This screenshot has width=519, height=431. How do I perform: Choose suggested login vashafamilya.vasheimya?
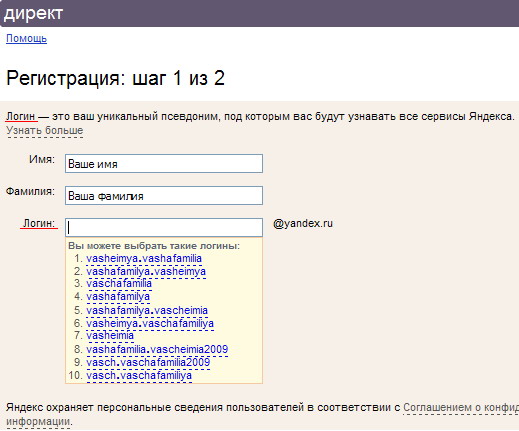coord(146,271)
